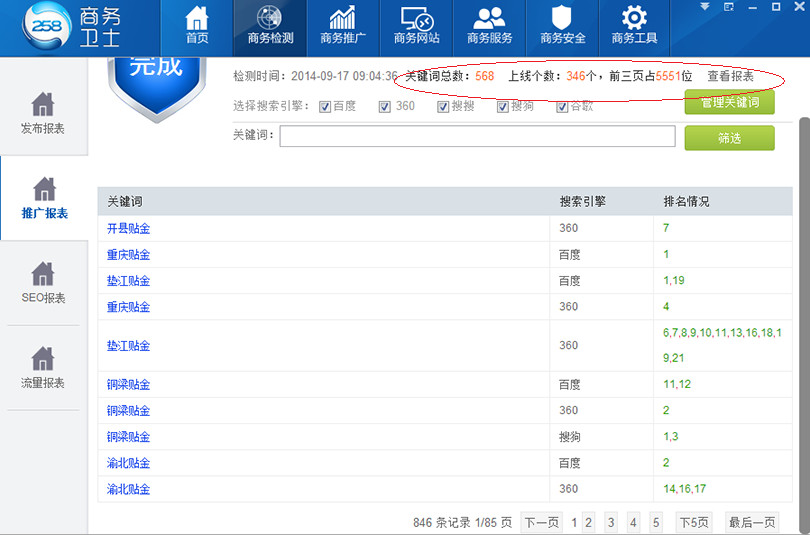This screenshot has width=810, height=535.
Task: Open 渝北贴金 link in the 百度 row
Action: [x=128, y=463]
